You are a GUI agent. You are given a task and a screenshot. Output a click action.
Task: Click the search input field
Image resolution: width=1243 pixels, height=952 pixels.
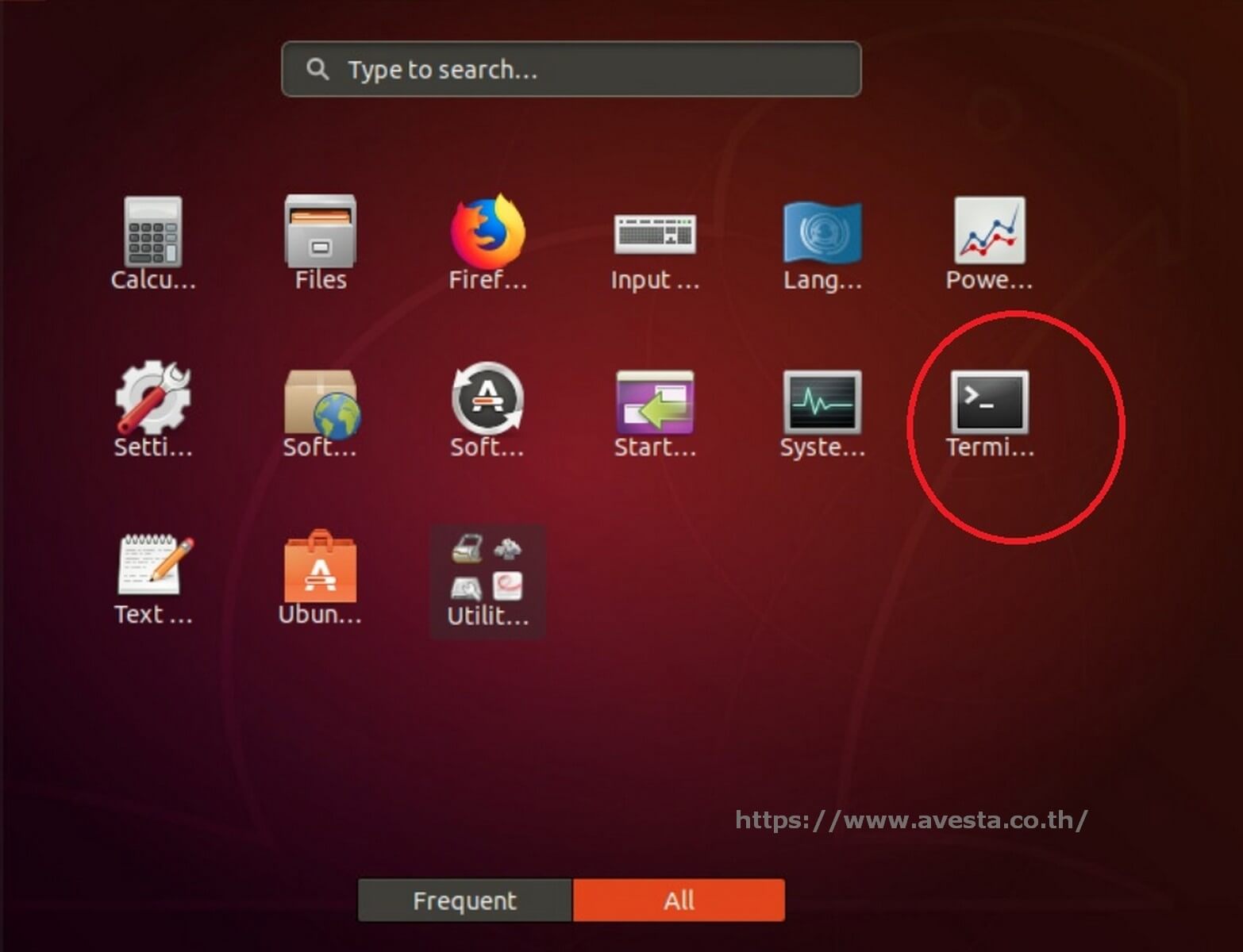[570, 70]
